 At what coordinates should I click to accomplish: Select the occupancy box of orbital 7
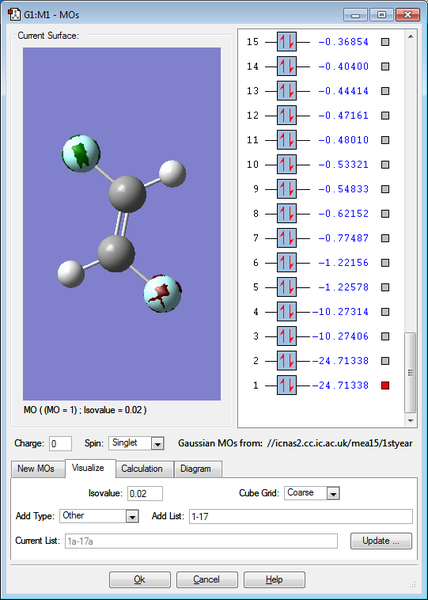286,238
